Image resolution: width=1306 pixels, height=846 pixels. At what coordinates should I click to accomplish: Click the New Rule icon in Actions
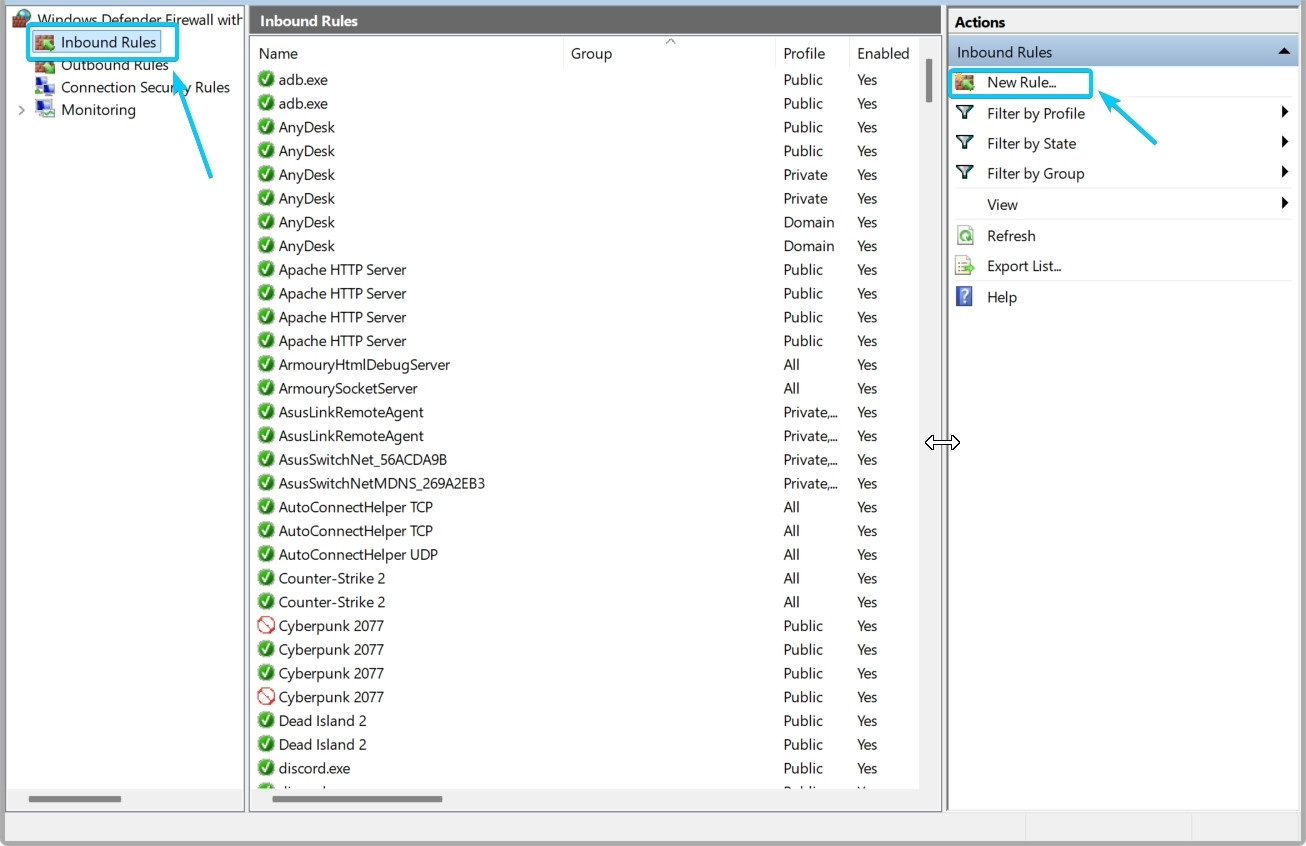pyautogui.click(x=965, y=83)
